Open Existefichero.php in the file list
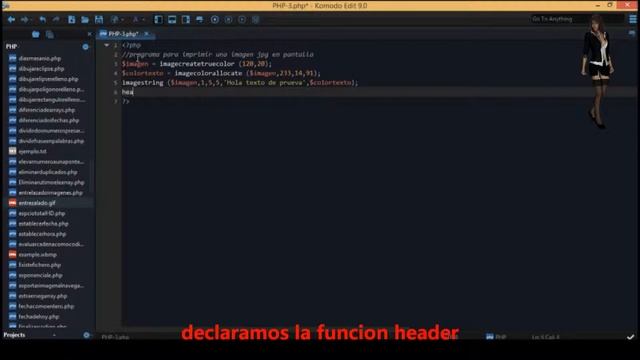 40,265
